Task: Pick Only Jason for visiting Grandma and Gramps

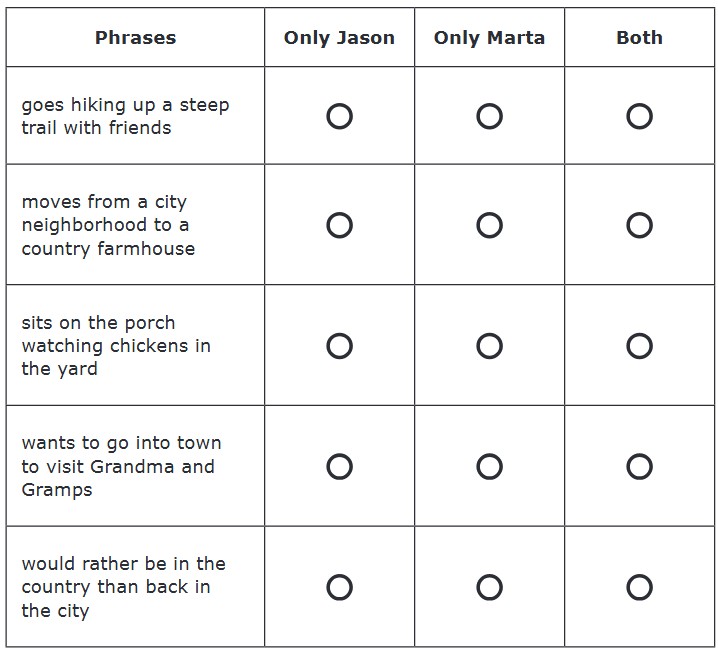Action: pyautogui.click(x=339, y=466)
